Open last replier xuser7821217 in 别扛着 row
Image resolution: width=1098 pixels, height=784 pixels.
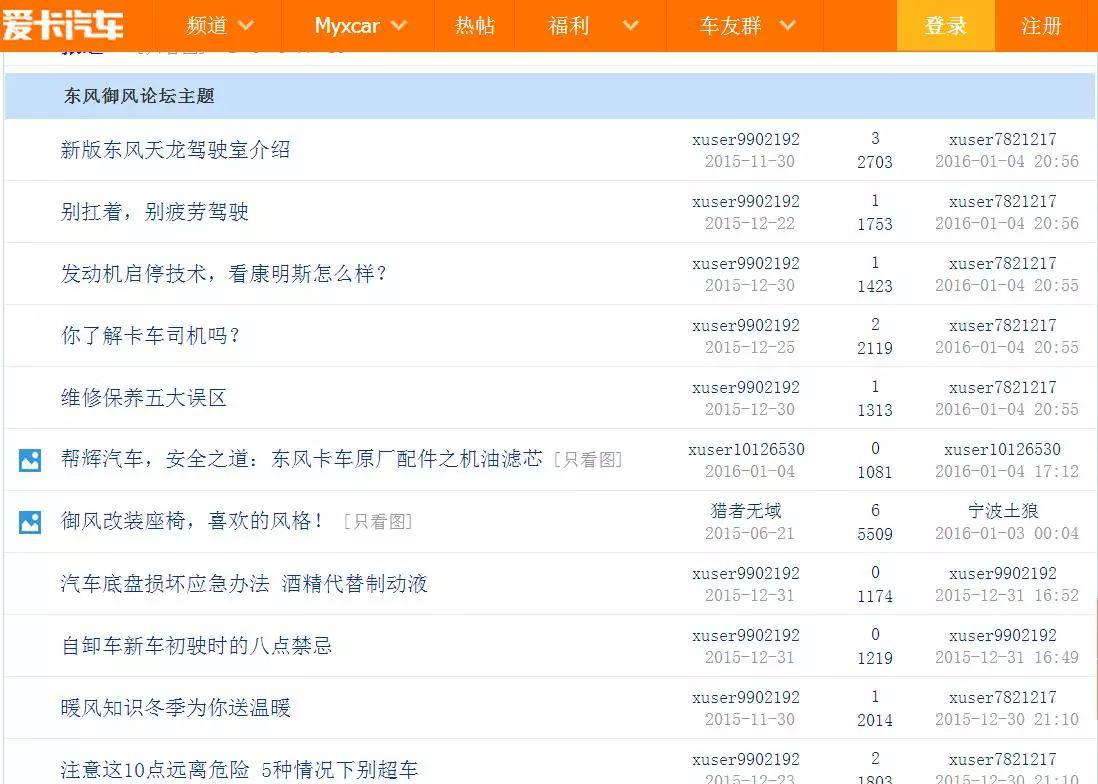[1003, 202]
